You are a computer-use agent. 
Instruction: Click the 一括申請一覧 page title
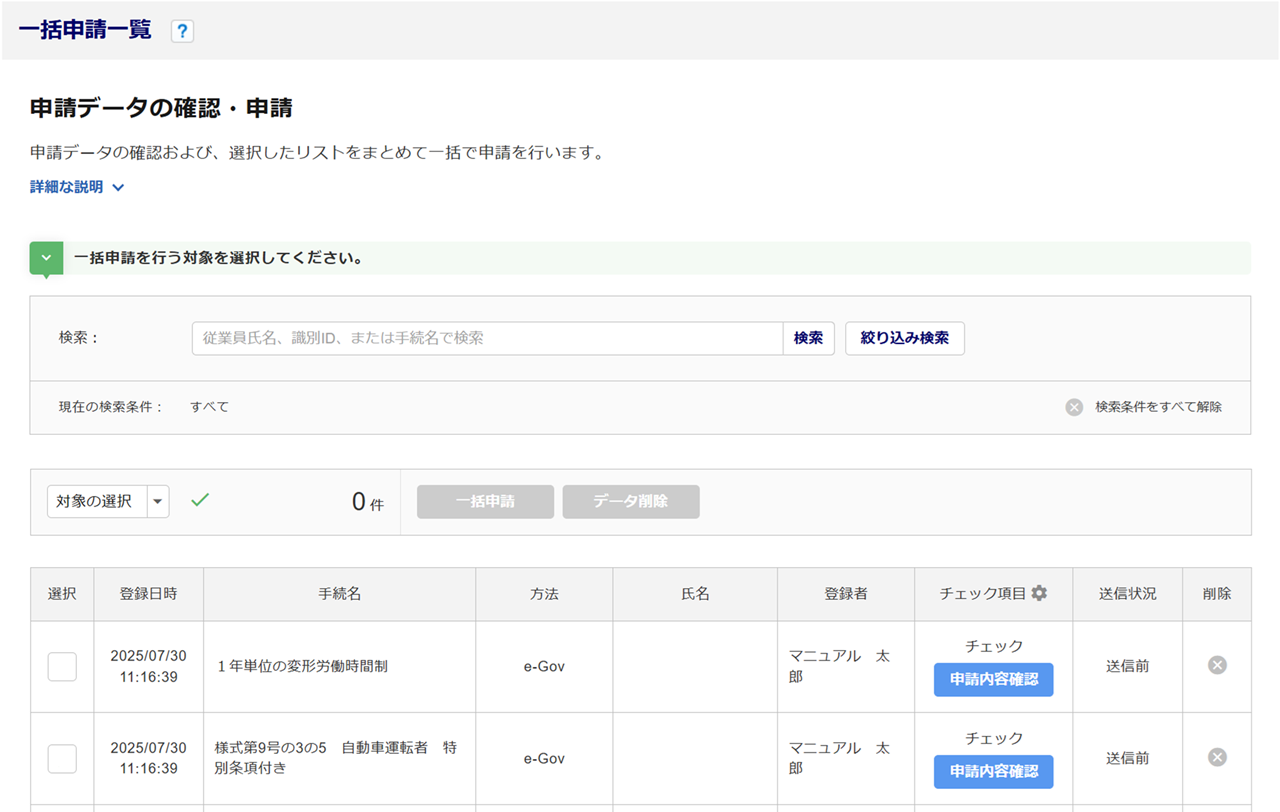85,30
